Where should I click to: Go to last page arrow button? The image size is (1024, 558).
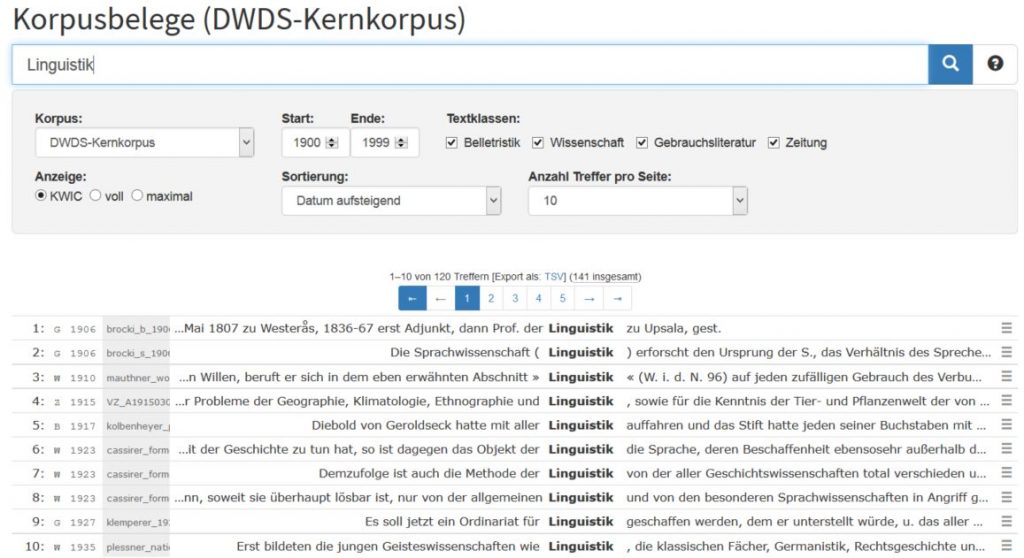click(x=618, y=298)
